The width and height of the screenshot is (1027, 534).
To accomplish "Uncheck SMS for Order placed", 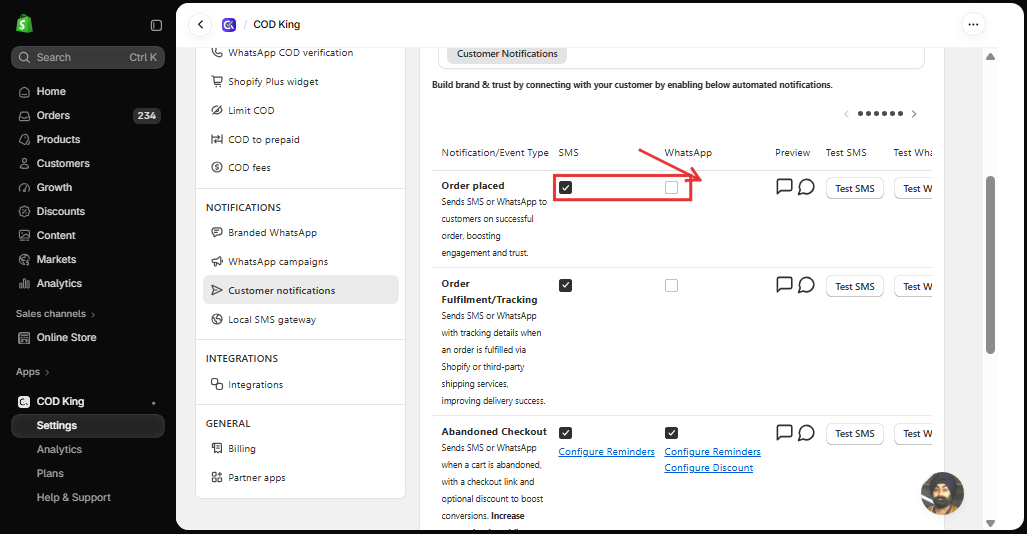I will pyautogui.click(x=566, y=187).
